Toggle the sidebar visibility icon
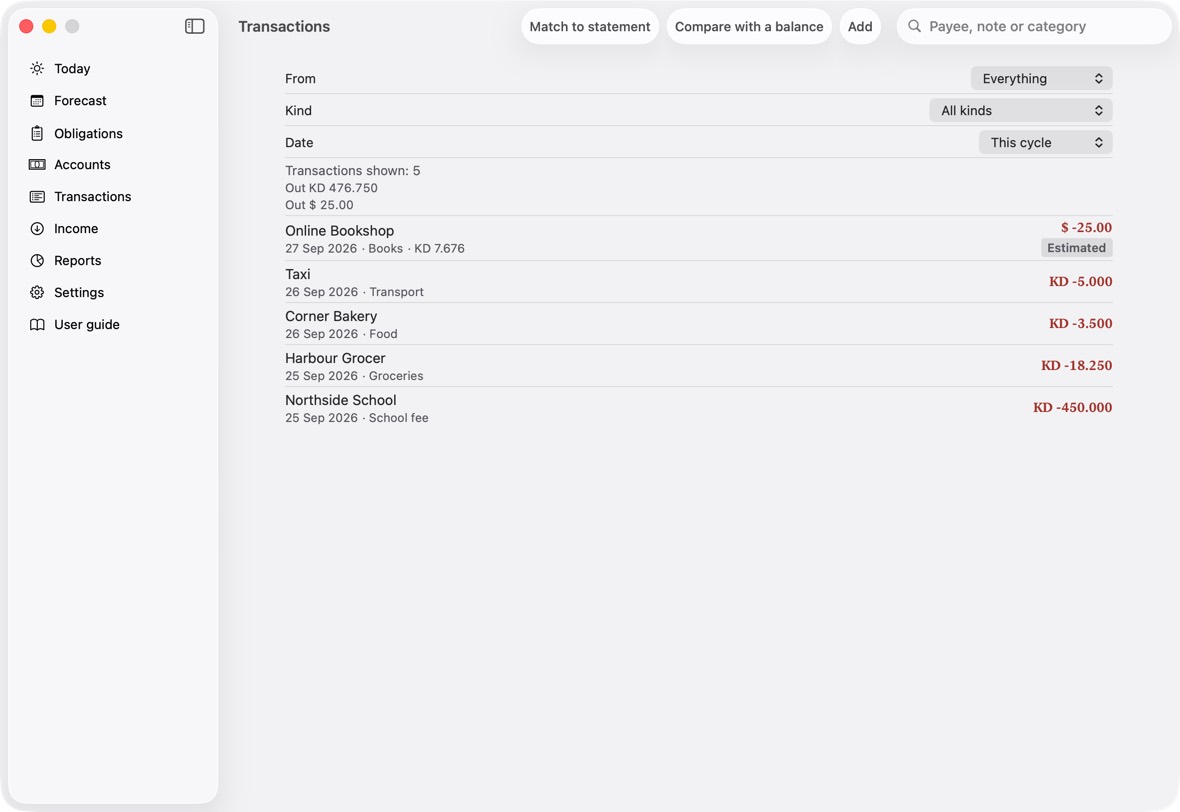 [195, 26]
